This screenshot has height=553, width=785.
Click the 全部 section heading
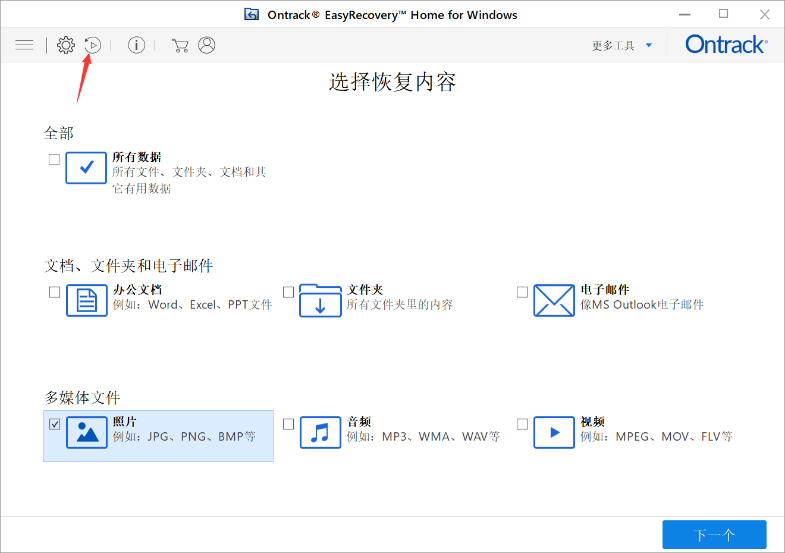[59, 133]
